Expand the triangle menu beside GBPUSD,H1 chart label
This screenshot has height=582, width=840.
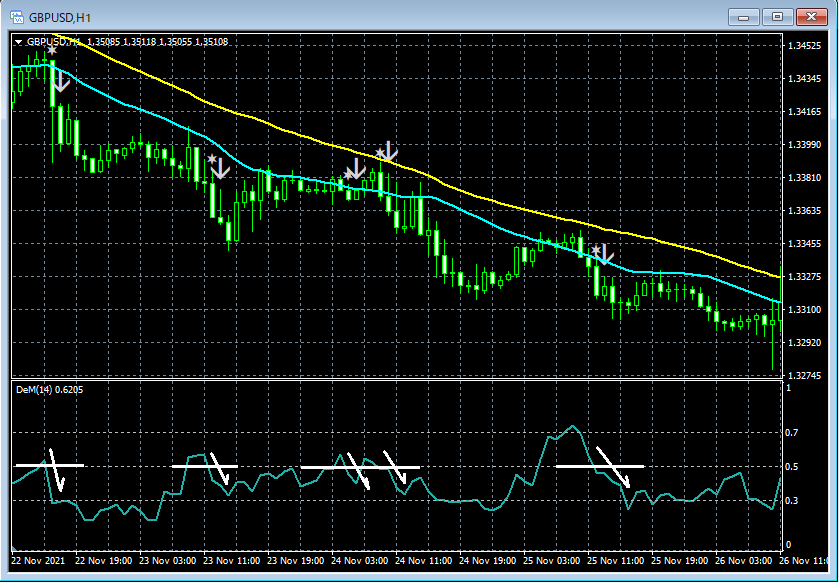(x=19, y=42)
